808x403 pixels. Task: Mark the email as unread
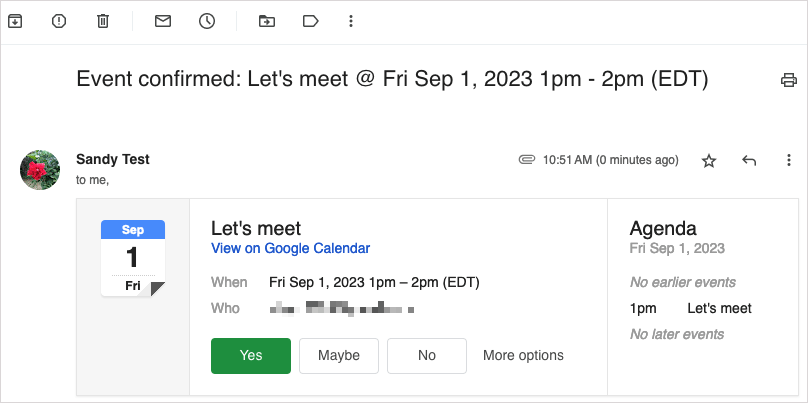tap(163, 21)
